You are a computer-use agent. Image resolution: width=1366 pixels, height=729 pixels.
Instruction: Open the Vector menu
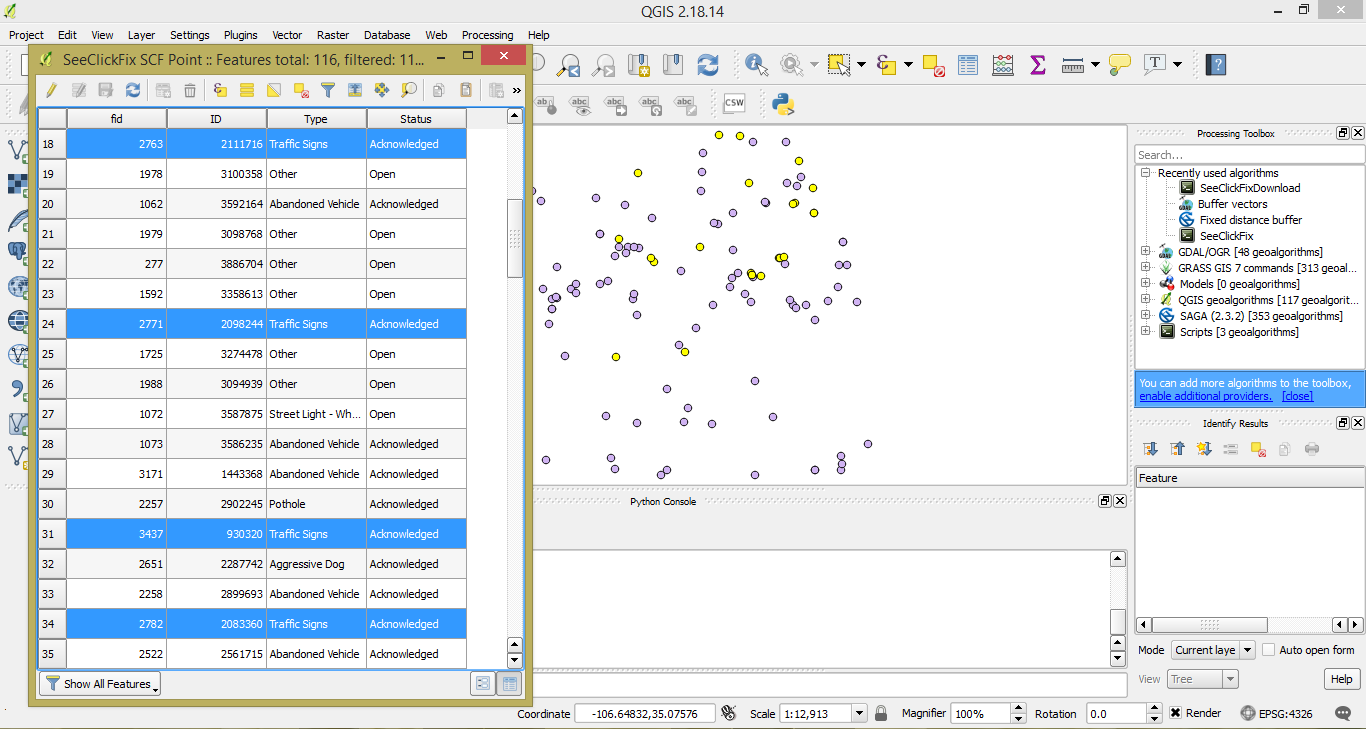287,35
